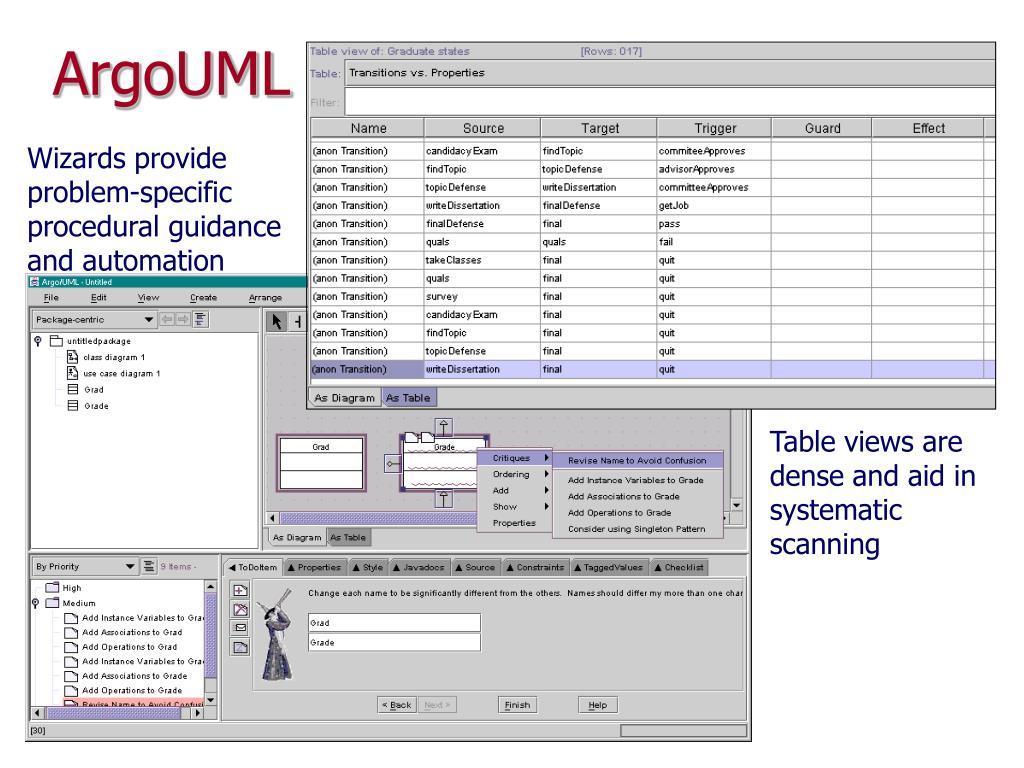Click the Medium priority folder icon
Image resolution: width=1024 pixels, height=768 pixels.
click(x=52, y=603)
